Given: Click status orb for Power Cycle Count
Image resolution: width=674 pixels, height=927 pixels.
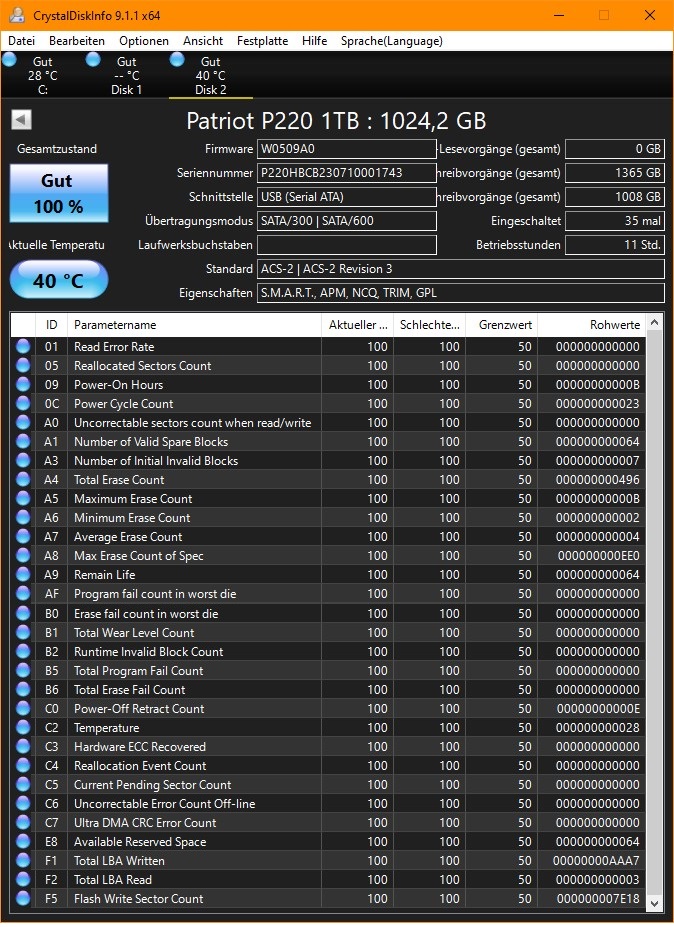Looking at the screenshot, I should 23,404.
